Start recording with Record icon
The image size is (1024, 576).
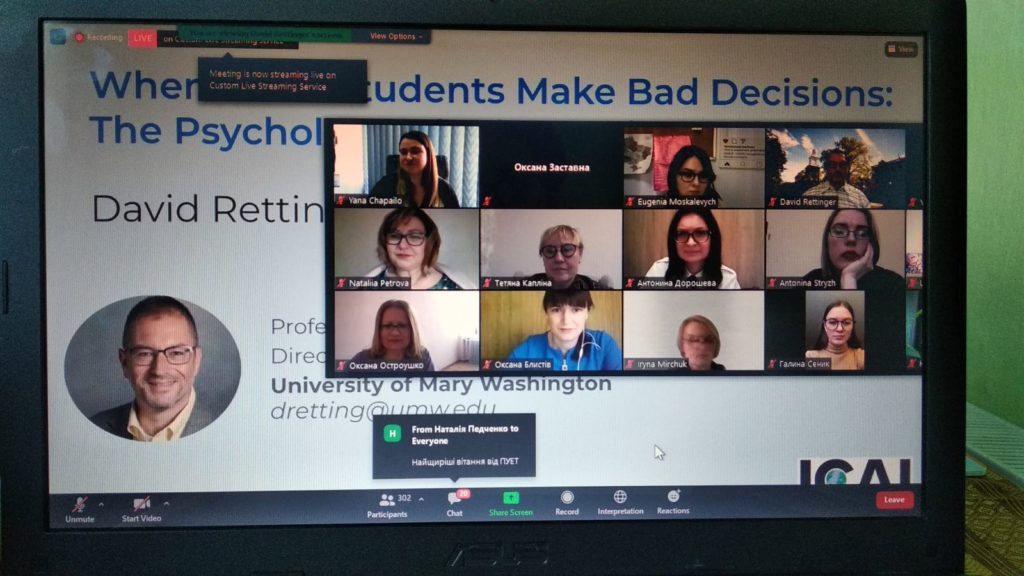tap(567, 498)
